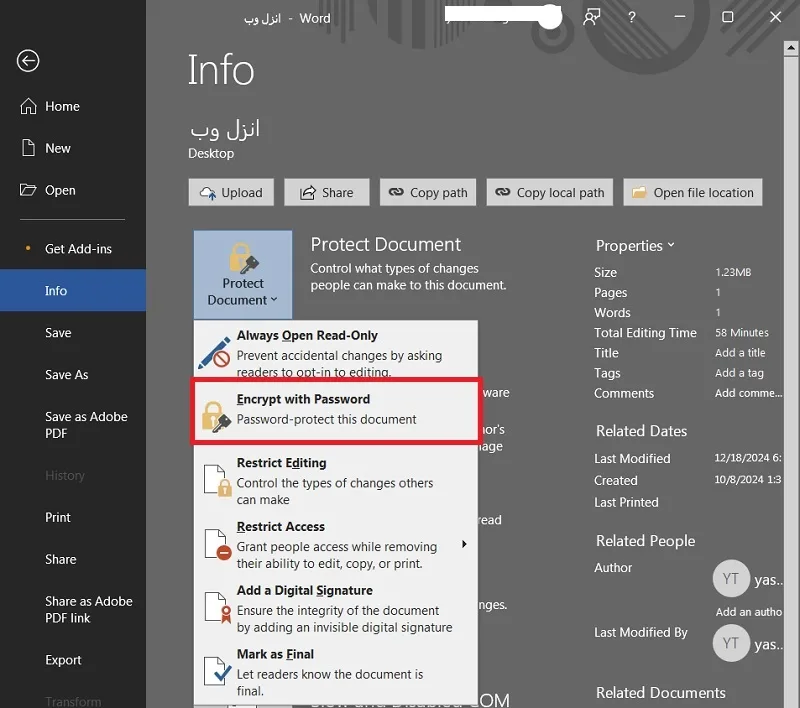
Task: Click the Open folder icon
Action: click(x=28, y=190)
